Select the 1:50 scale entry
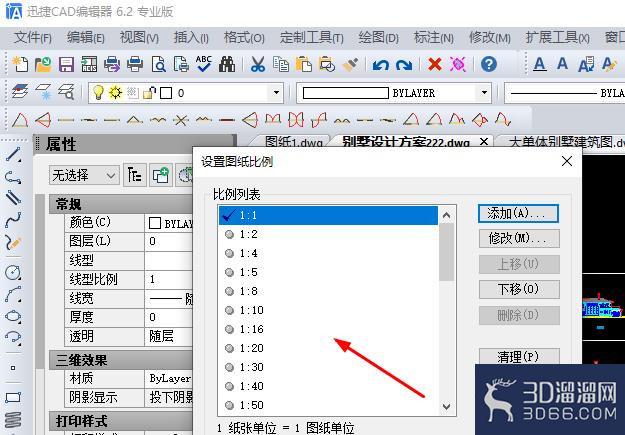This screenshot has width=625, height=435. pos(328,405)
